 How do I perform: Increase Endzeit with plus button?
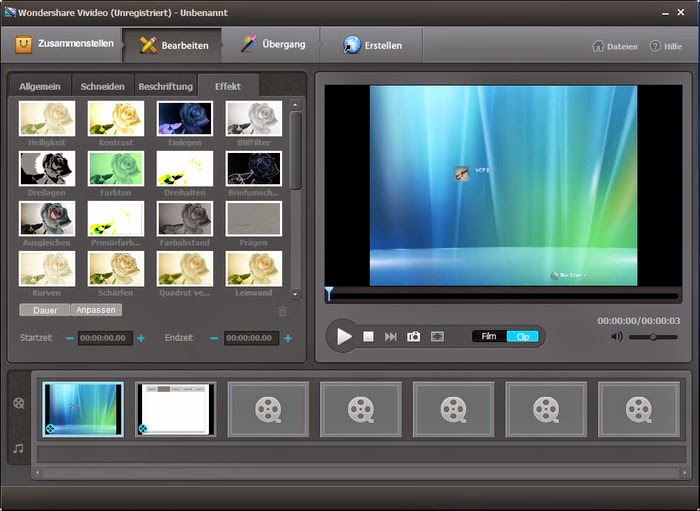(288, 338)
